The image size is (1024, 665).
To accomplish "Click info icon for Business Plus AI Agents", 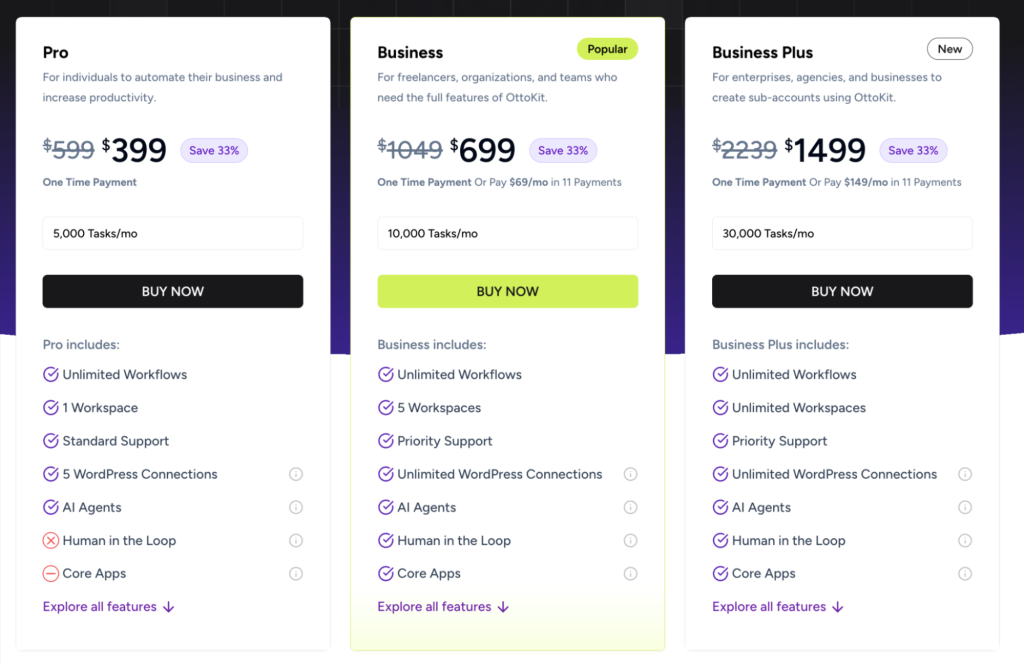I will click(x=965, y=508).
